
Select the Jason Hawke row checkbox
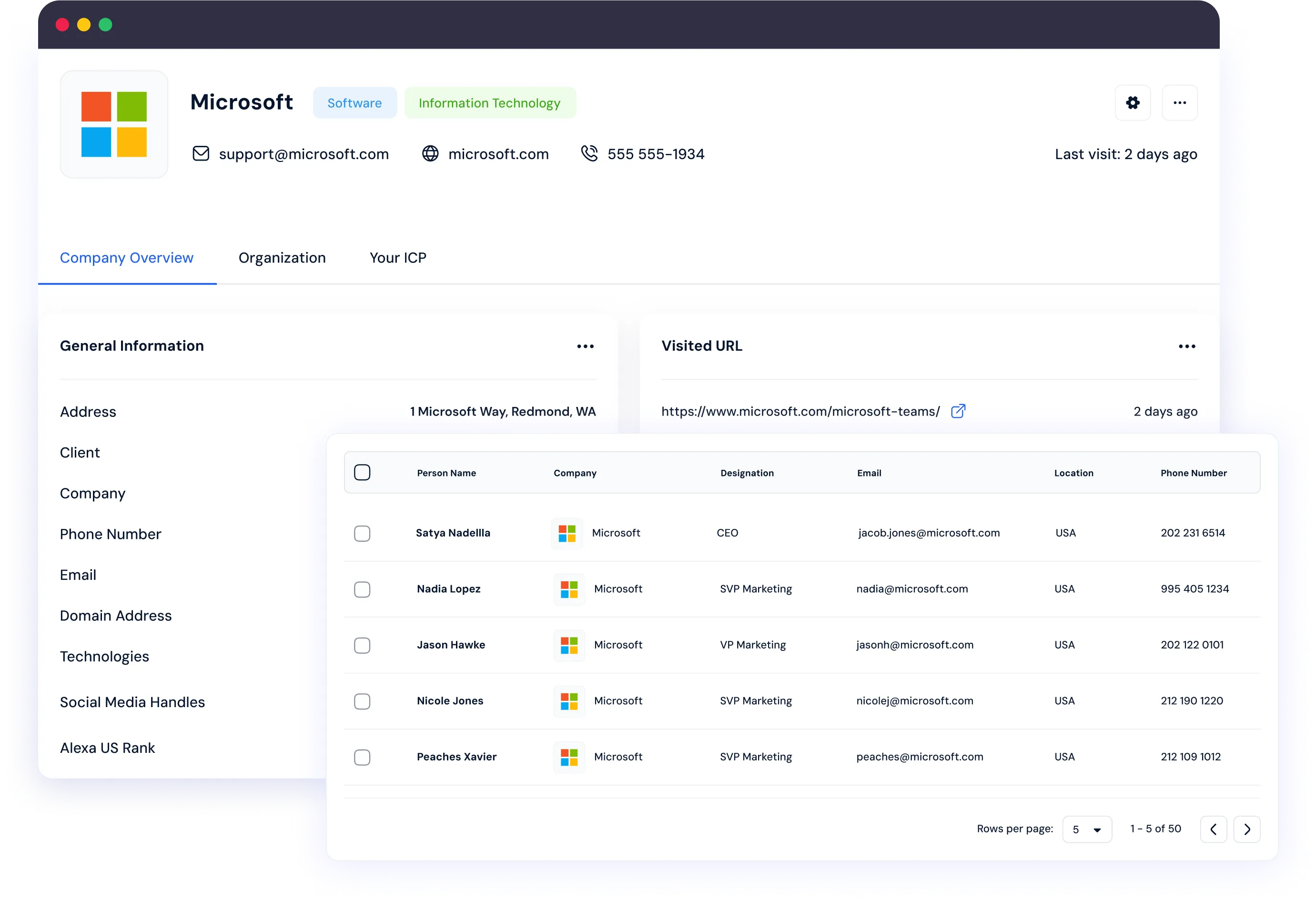tap(362, 646)
